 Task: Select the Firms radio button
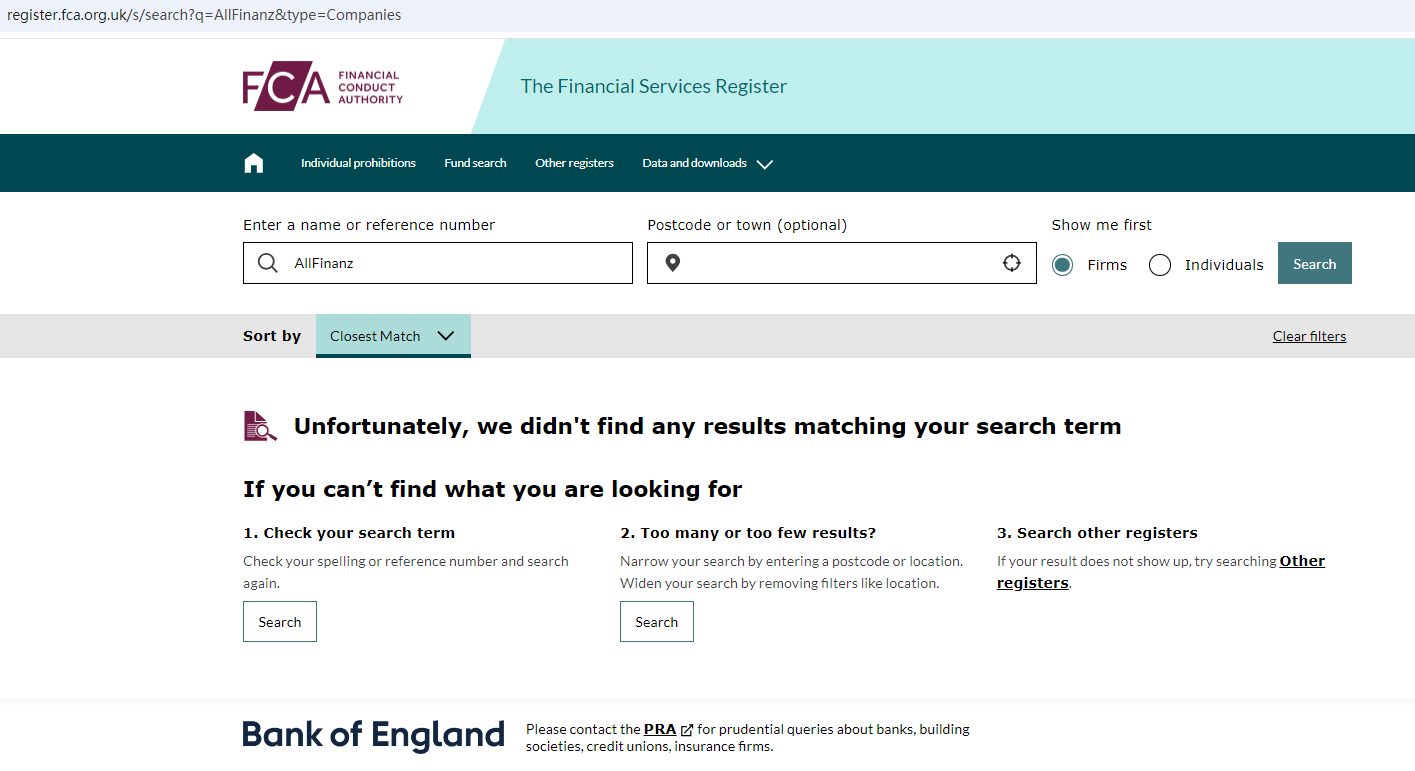tap(1062, 265)
